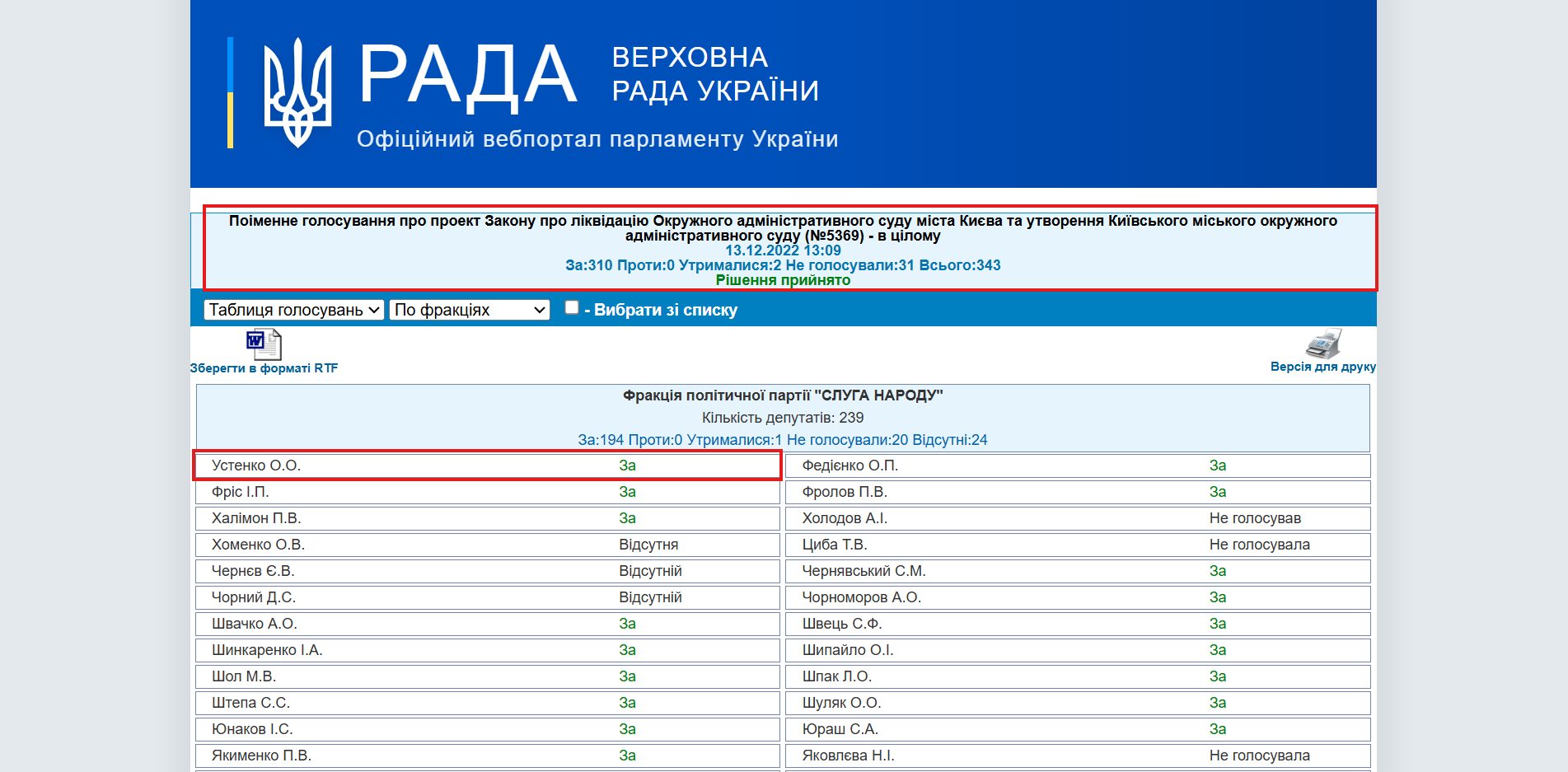Click the 'Рішення прийнято' result text
This screenshot has width=1568, height=772.
[783, 280]
